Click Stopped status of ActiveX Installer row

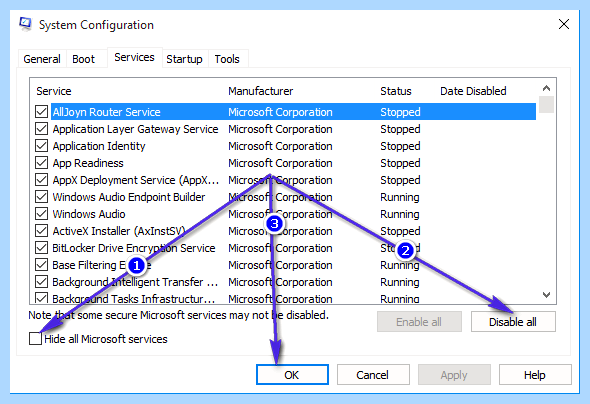point(400,231)
